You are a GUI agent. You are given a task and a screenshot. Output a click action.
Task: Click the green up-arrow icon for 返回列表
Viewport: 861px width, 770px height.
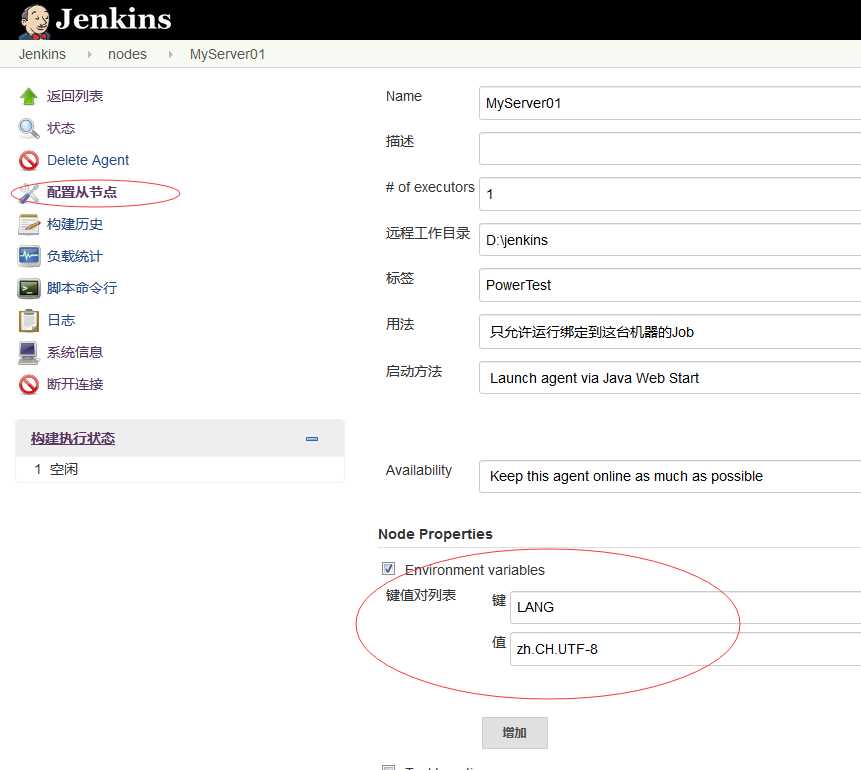(29, 97)
